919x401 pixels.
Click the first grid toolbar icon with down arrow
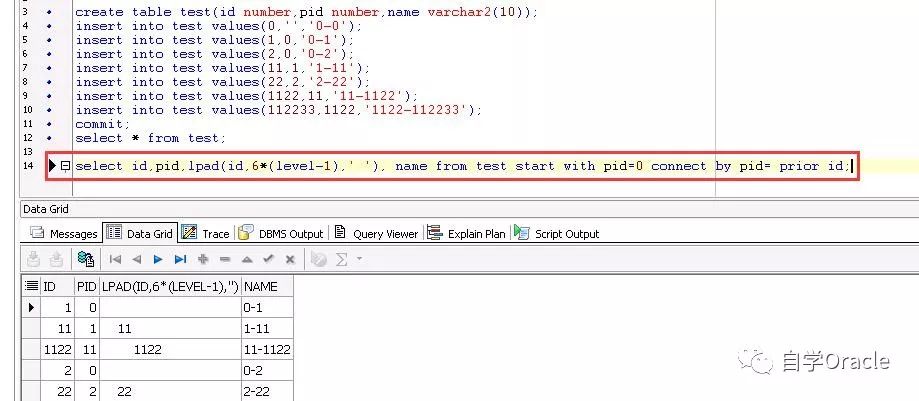point(34,259)
